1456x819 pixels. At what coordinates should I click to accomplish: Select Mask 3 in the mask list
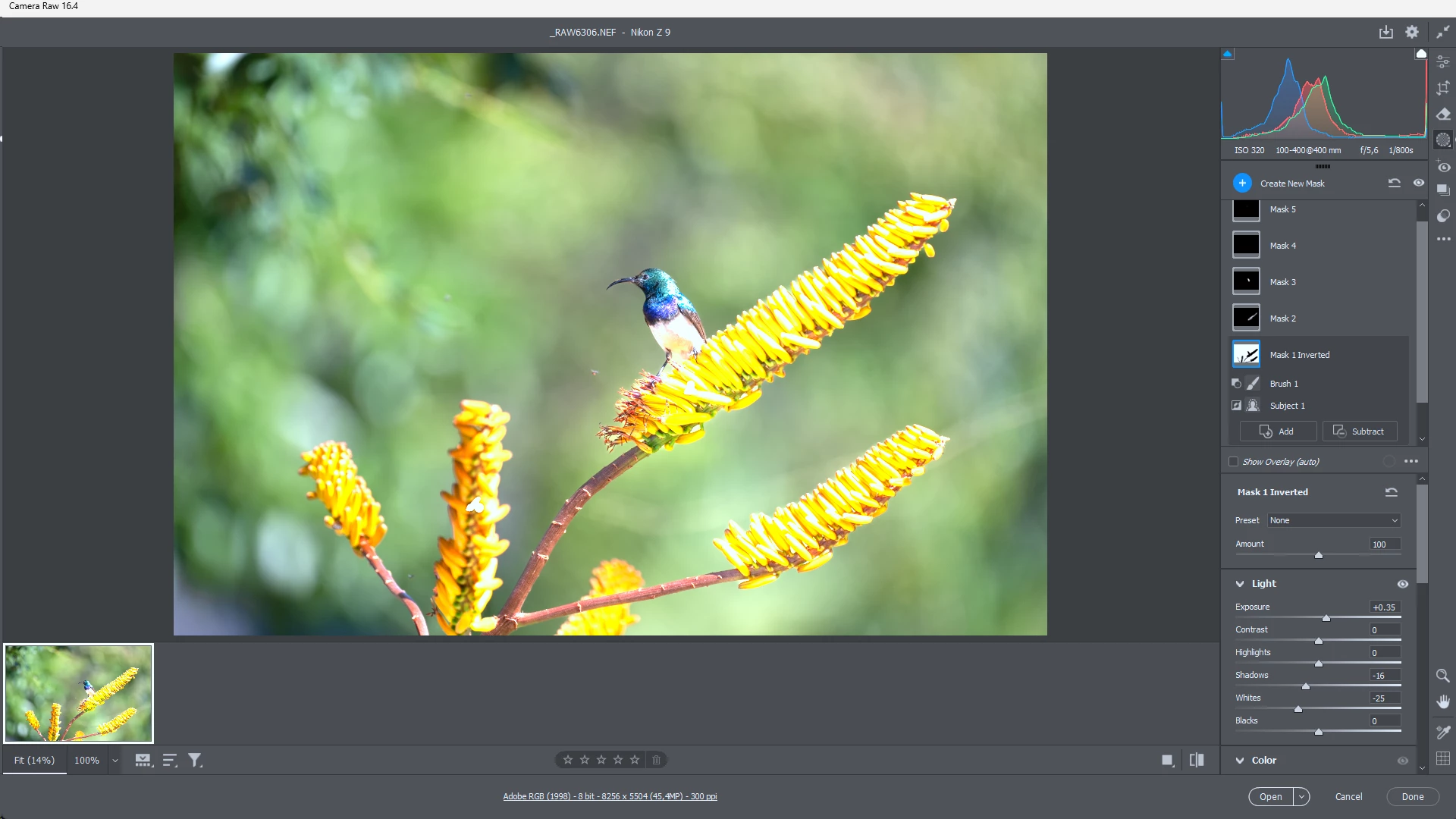[x=1282, y=282]
